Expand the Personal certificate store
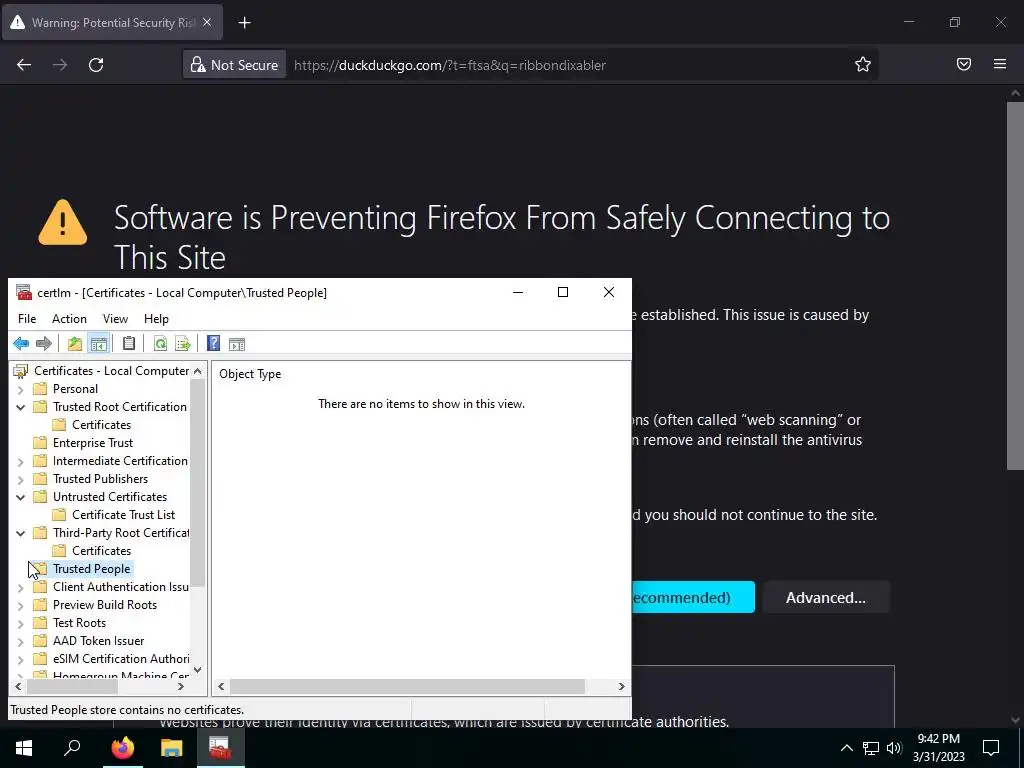 tap(20, 389)
